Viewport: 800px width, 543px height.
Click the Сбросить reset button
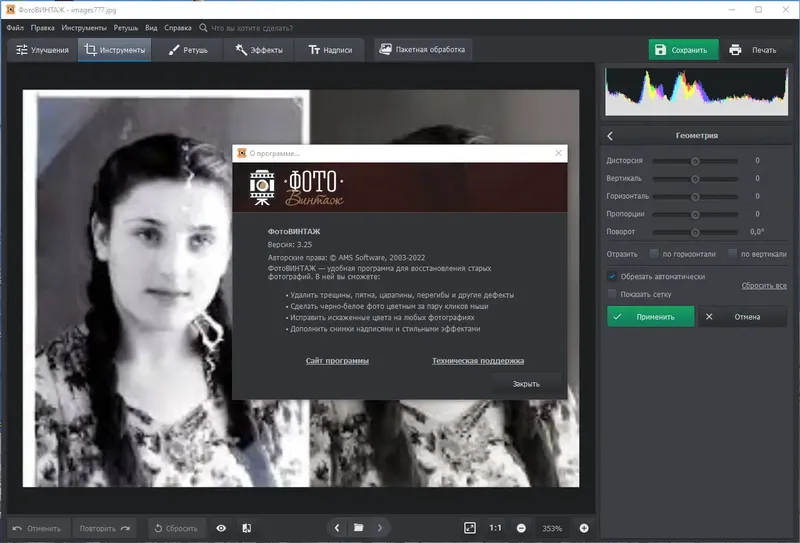[176, 528]
